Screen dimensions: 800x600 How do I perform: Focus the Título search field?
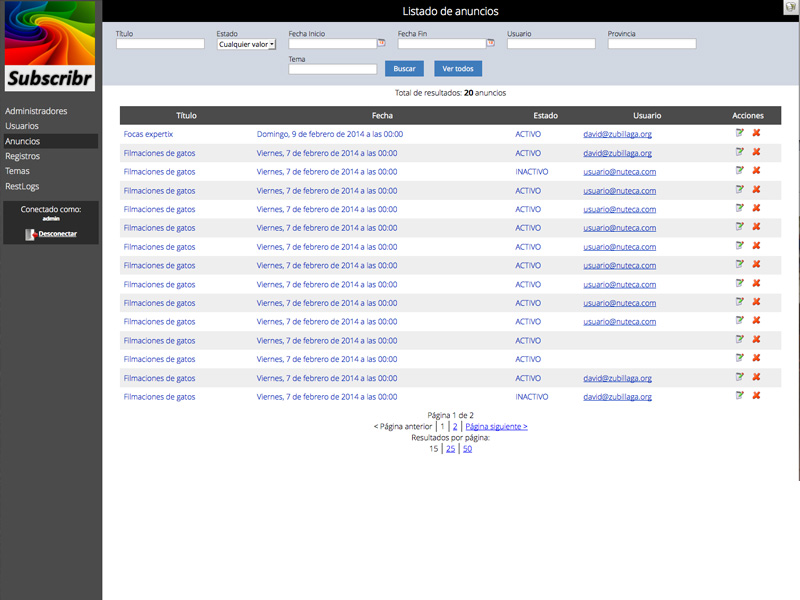coord(160,44)
